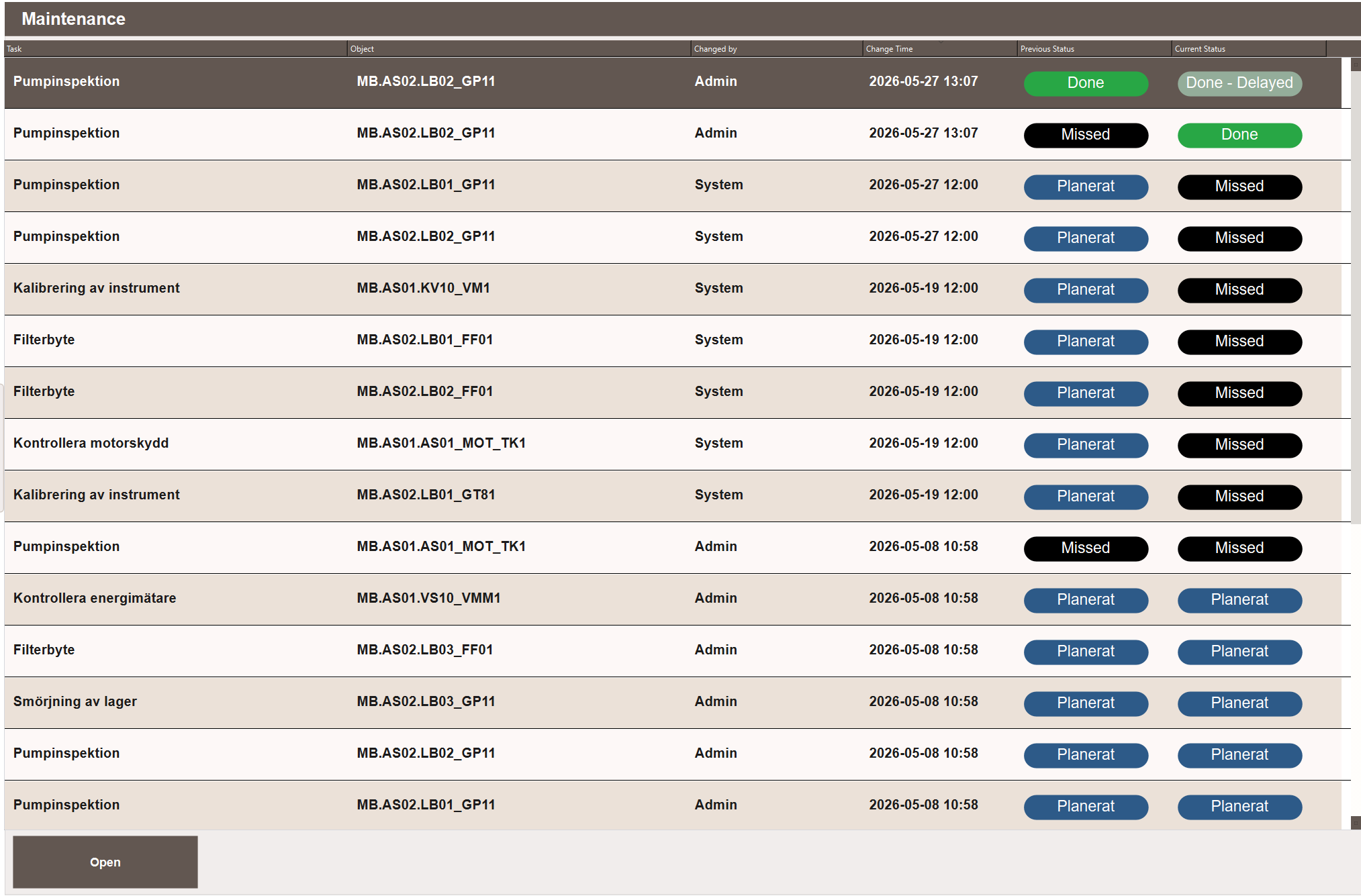Select Kalibrering av instrument for LB01_GT81
Viewport: 1361px width, 896px height.
97,495
